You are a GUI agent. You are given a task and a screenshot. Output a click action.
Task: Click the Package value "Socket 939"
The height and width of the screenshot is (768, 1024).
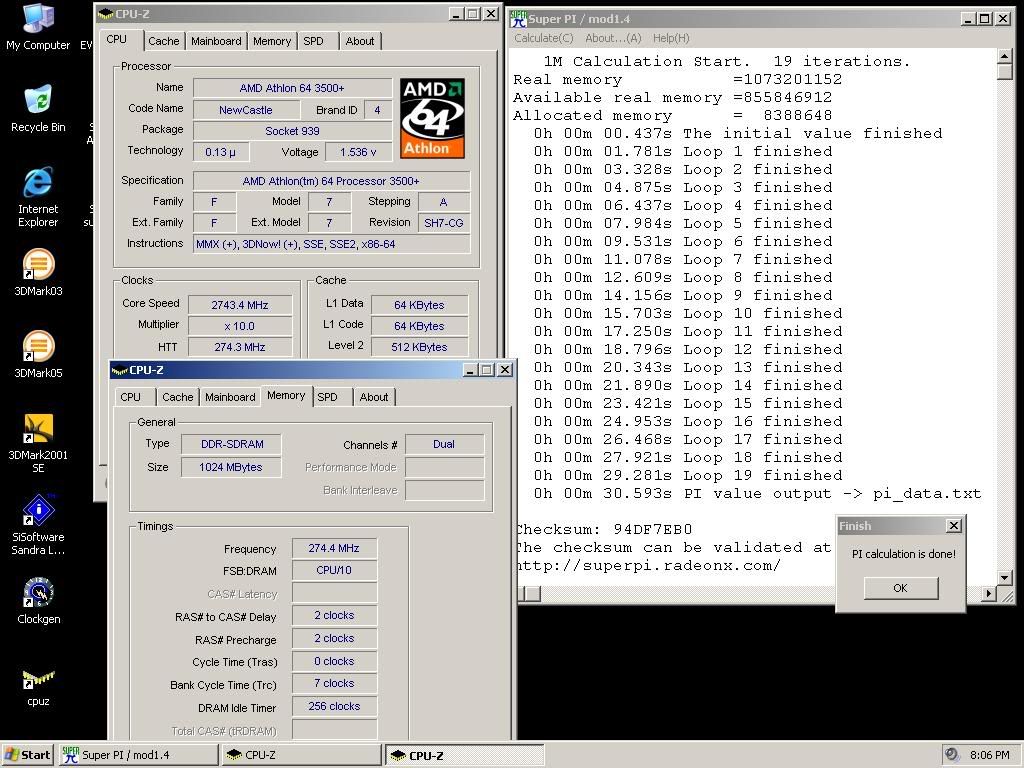tap(292, 131)
